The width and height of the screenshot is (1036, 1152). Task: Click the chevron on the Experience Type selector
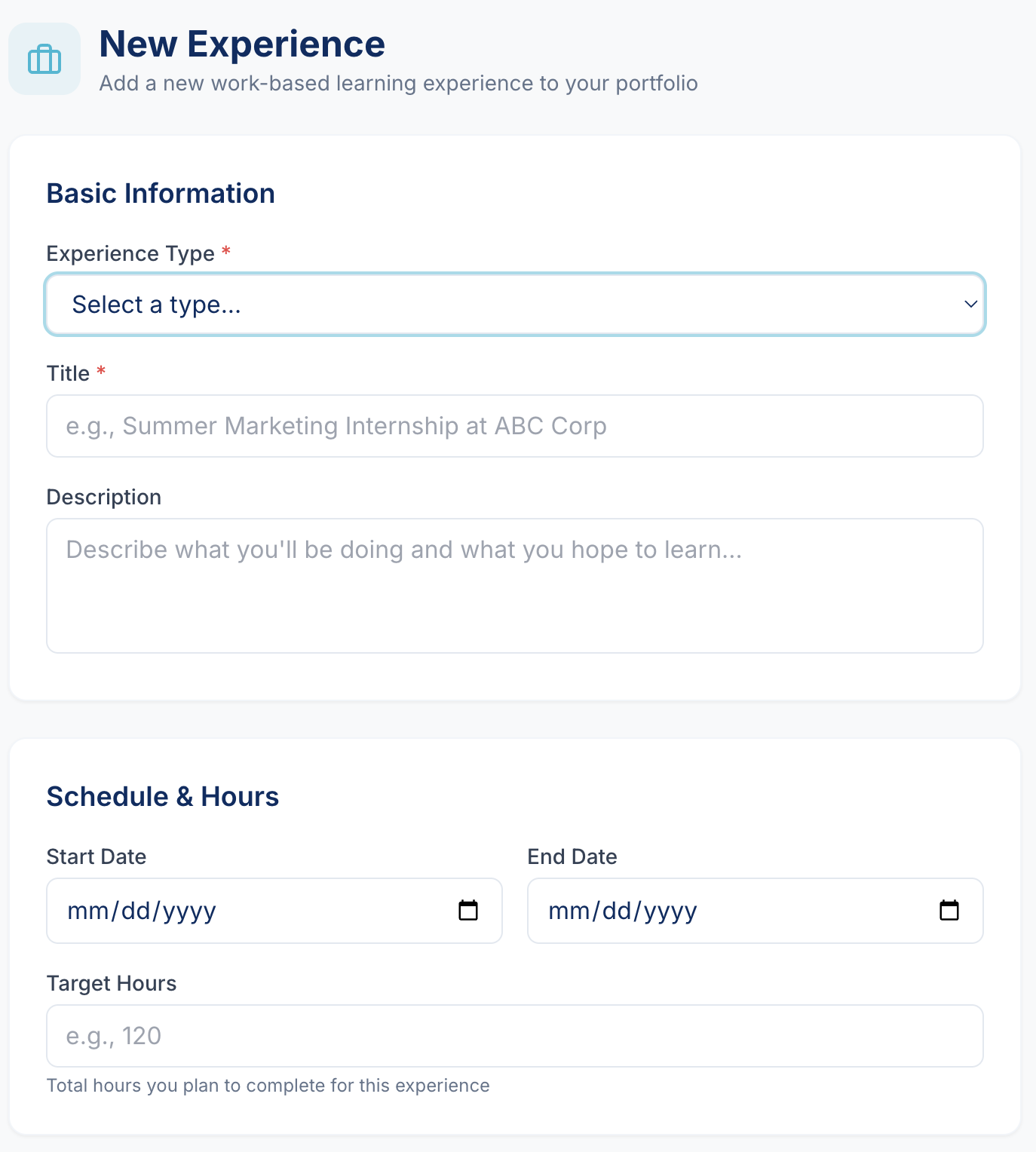[970, 305]
